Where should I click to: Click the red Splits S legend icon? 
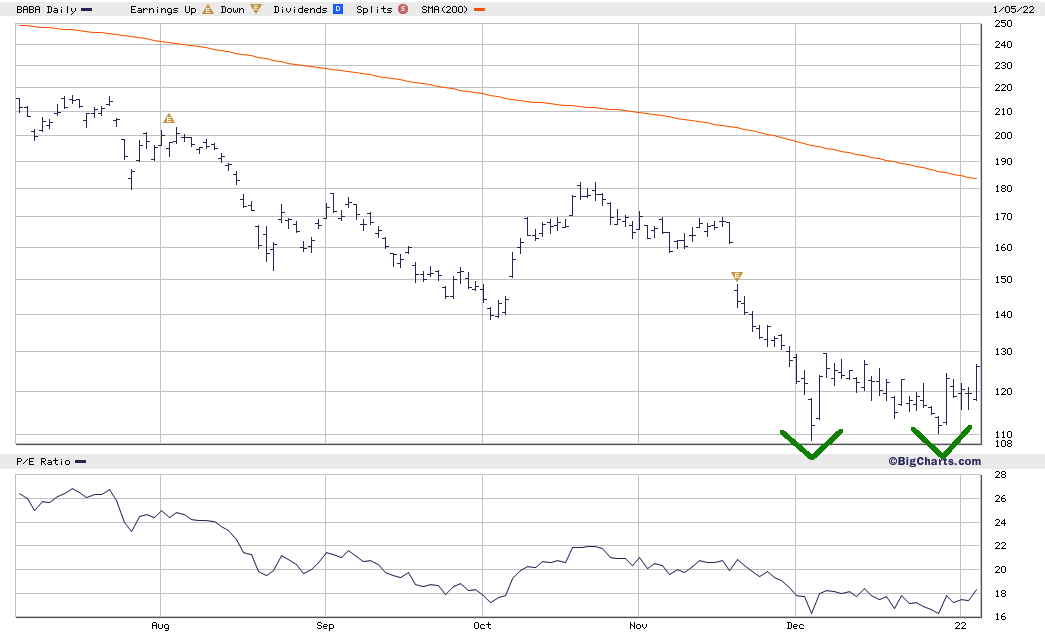tap(403, 9)
